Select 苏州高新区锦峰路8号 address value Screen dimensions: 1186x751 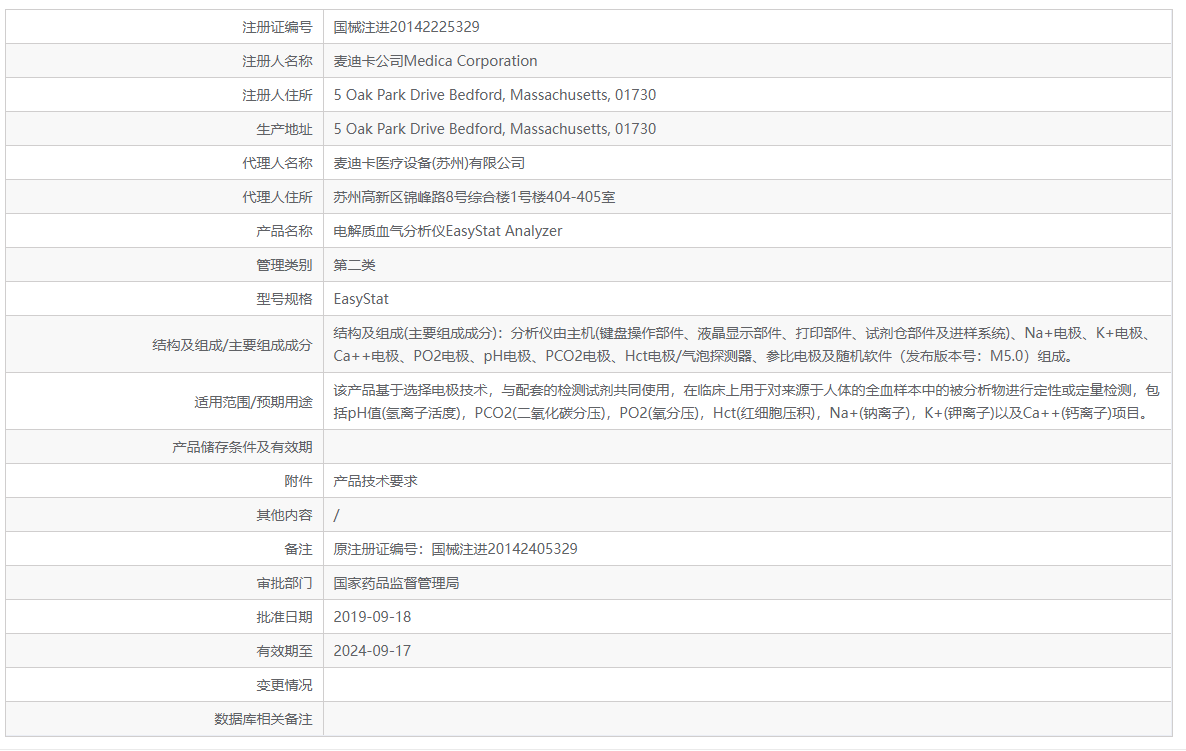tap(474, 197)
